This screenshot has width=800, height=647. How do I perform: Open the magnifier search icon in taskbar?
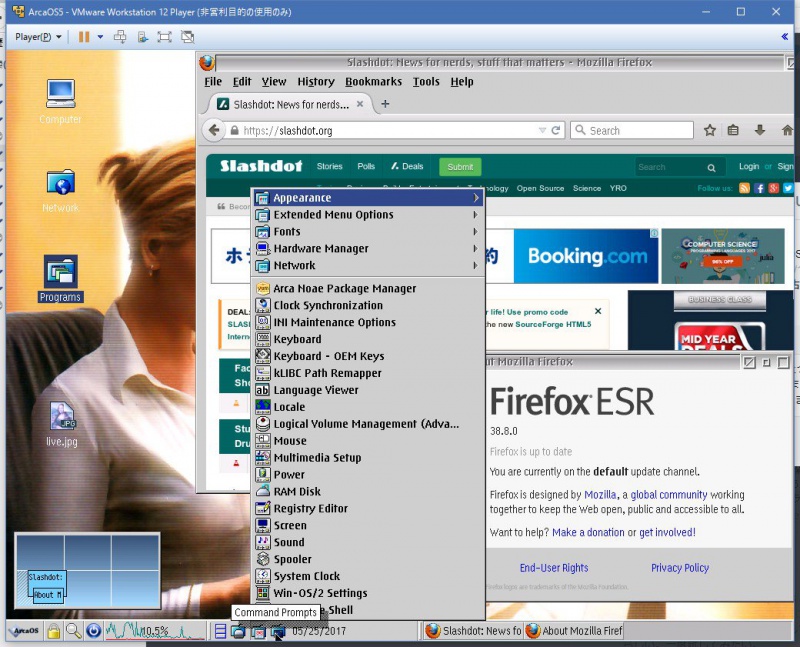coord(73,631)
